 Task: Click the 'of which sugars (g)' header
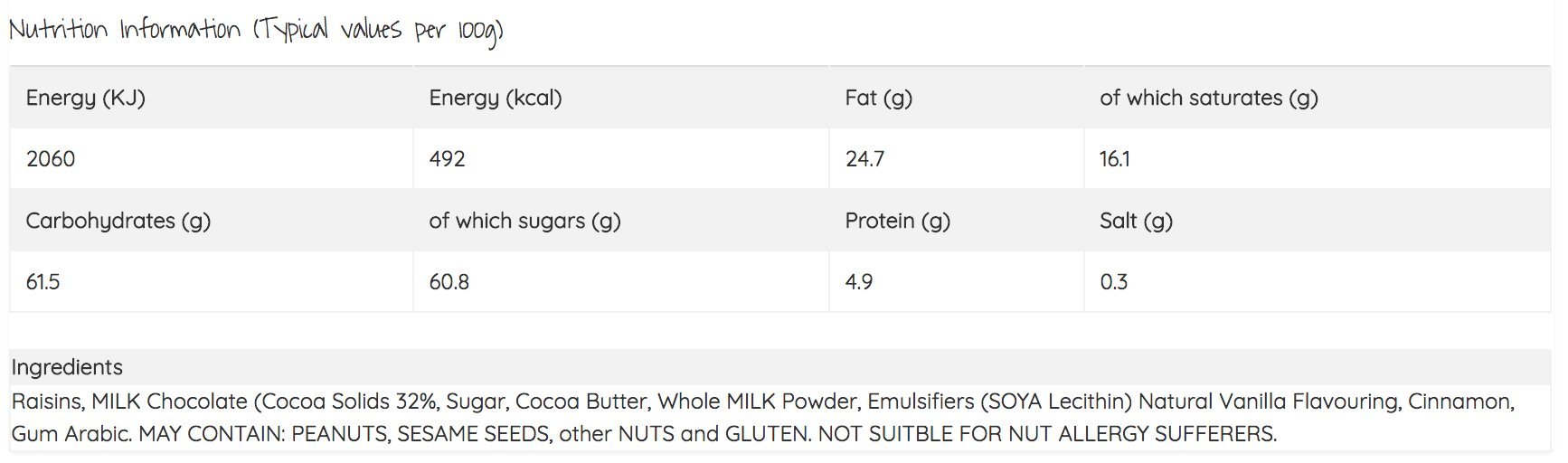(524, 221)
